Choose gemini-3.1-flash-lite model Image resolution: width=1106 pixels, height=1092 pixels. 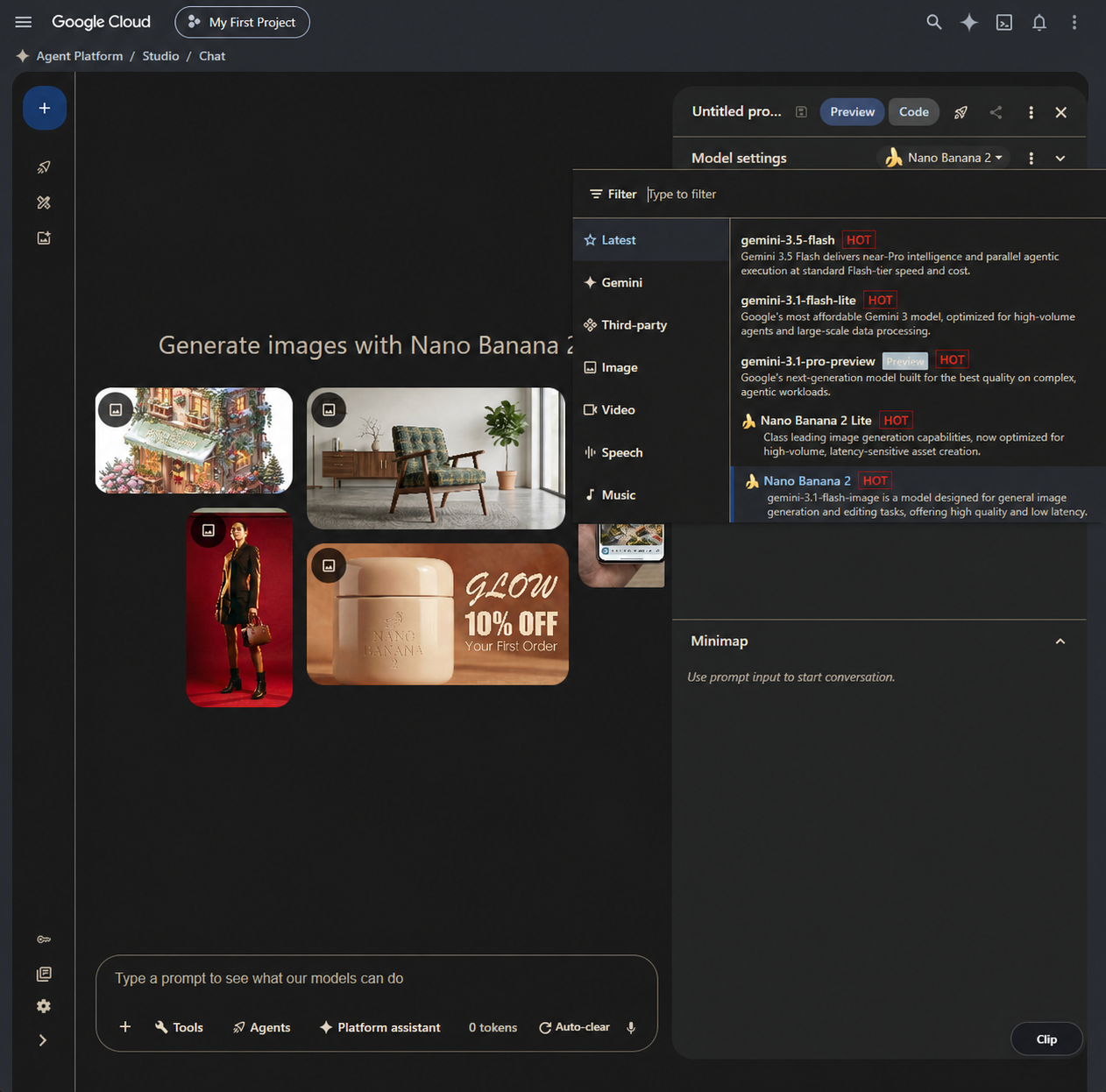918,315
